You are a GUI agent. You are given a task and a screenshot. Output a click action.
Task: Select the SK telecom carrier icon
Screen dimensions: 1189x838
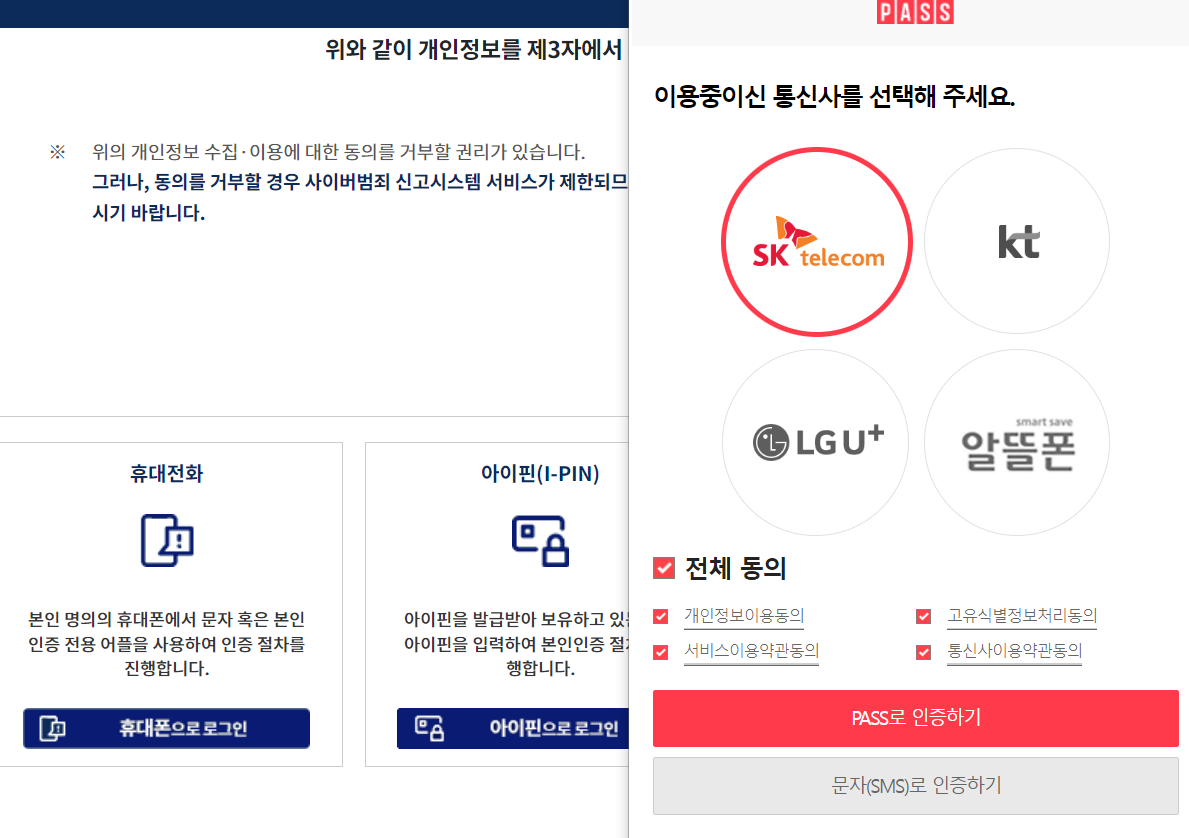coord(816,241)
